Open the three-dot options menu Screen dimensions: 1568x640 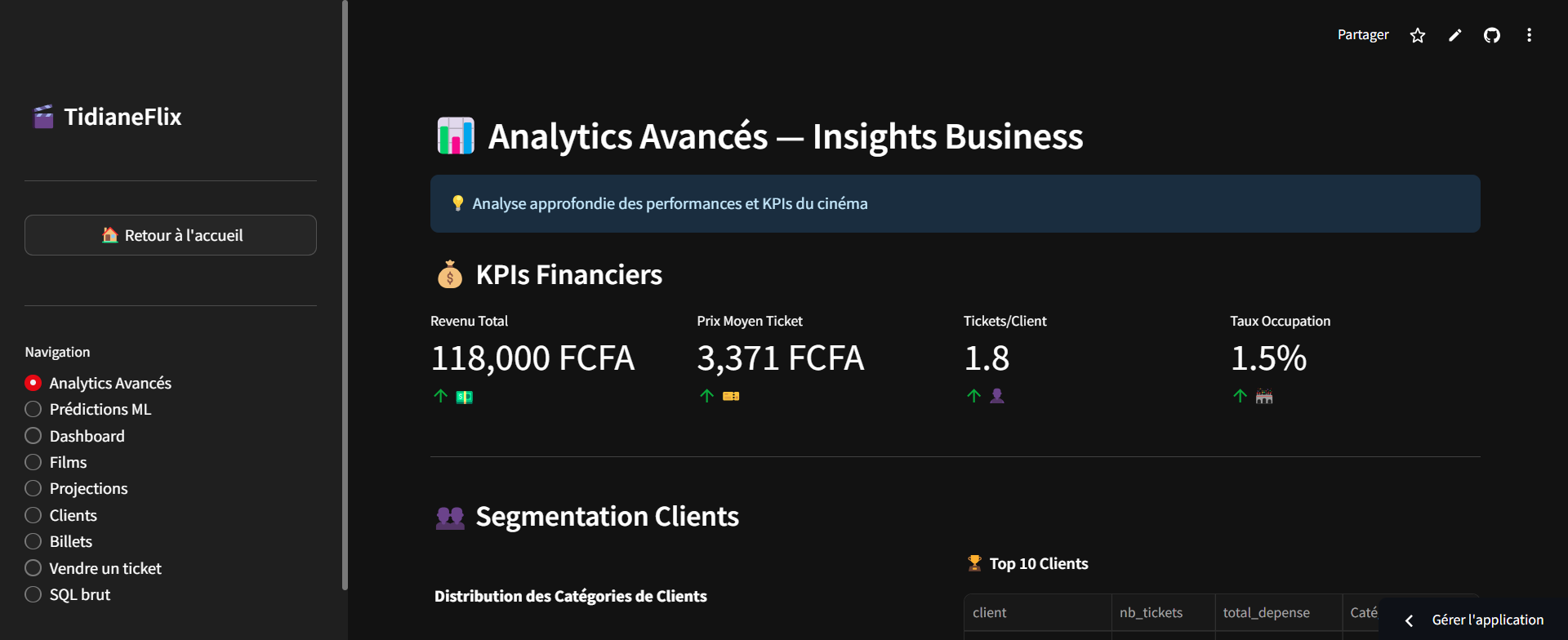(x=1529, y=35)
